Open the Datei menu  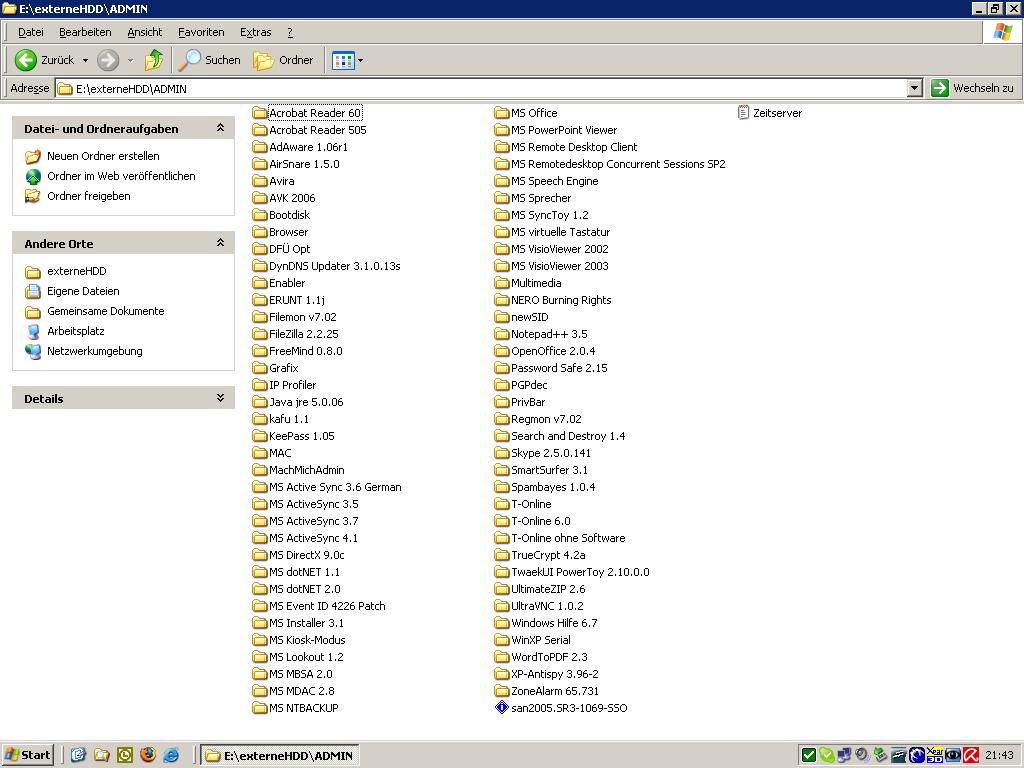31,32
